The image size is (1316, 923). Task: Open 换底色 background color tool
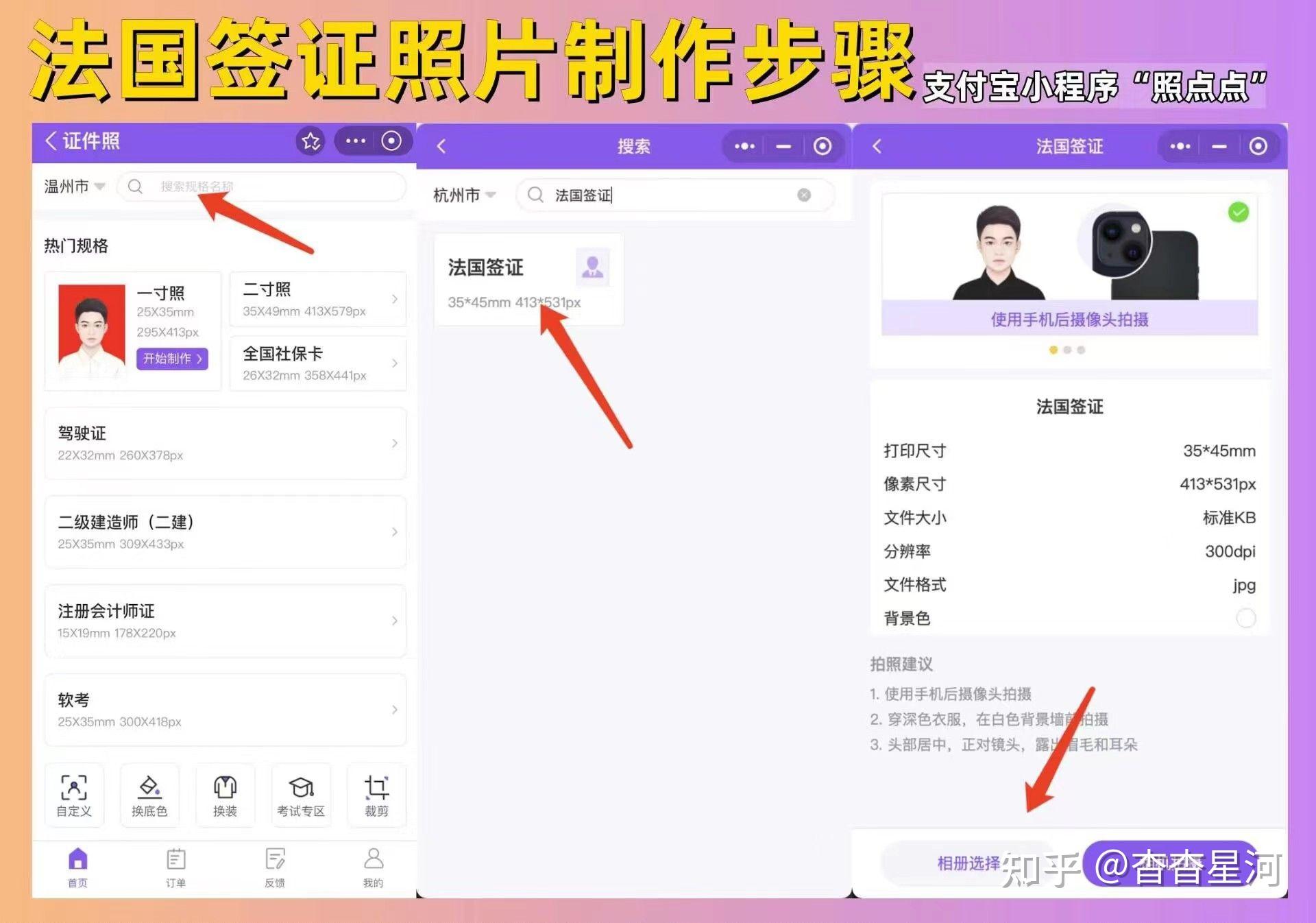pos(149,795)
